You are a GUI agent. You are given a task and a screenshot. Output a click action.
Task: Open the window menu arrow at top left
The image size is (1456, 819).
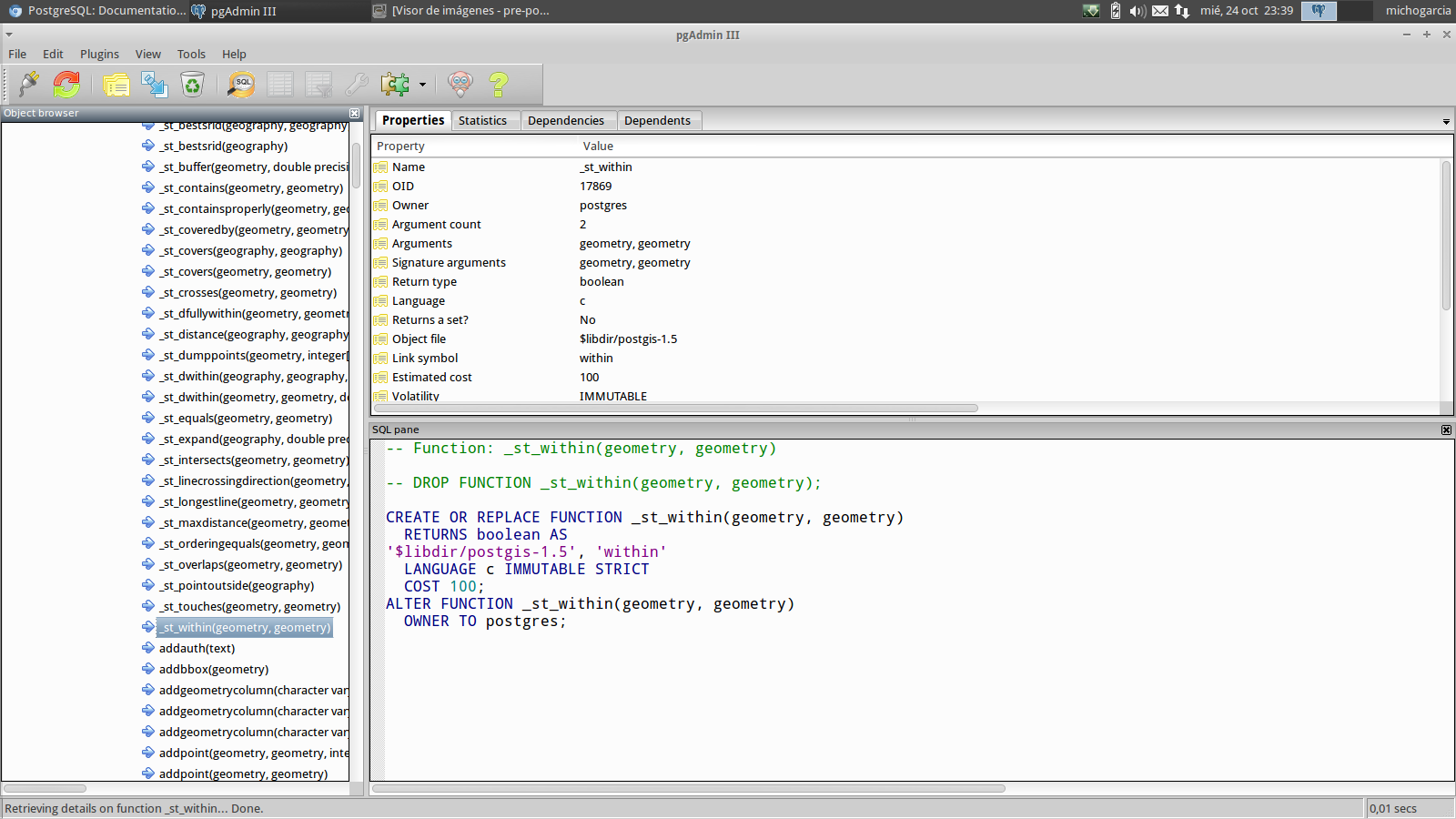9,35
